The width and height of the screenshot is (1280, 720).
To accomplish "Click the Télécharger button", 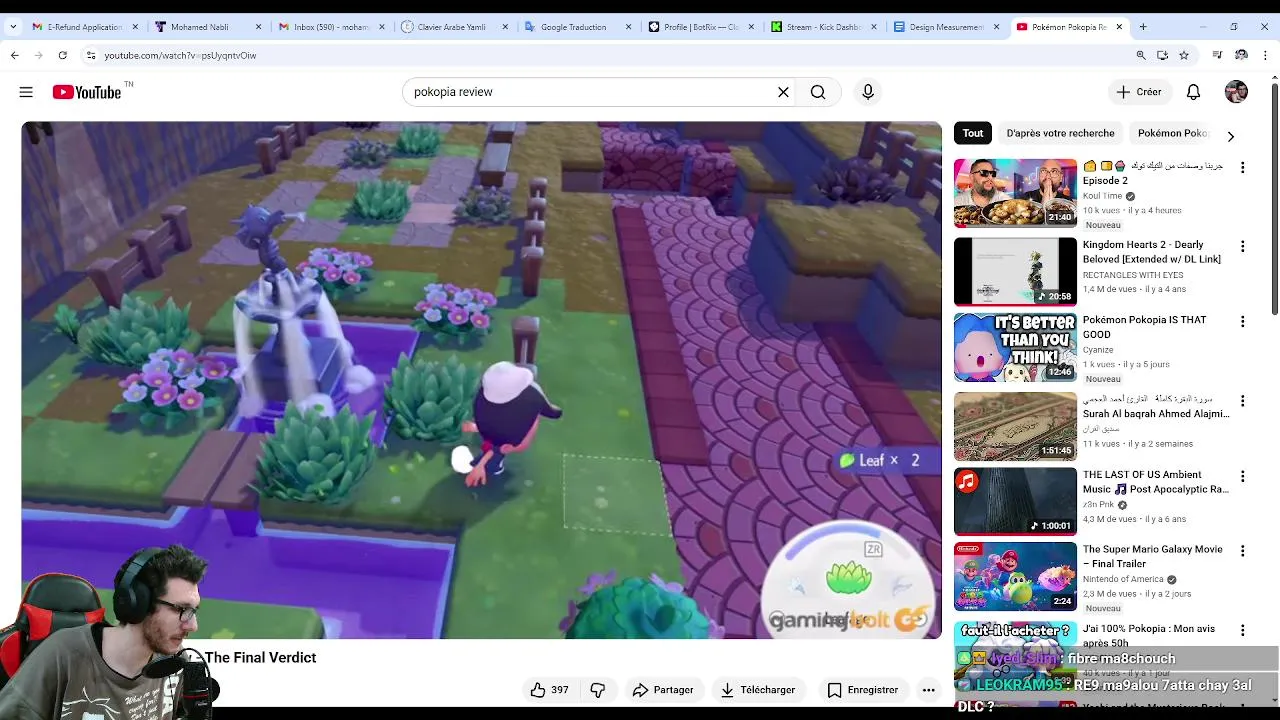I will coord(758,690).
